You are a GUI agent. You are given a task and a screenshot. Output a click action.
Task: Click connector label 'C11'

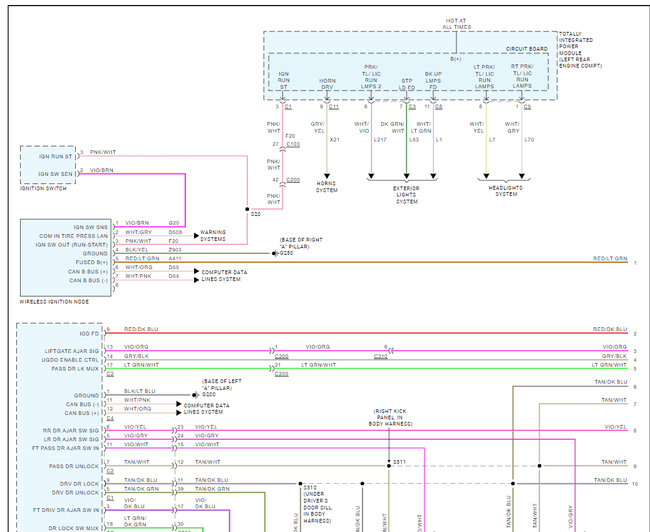click(334, 107)
